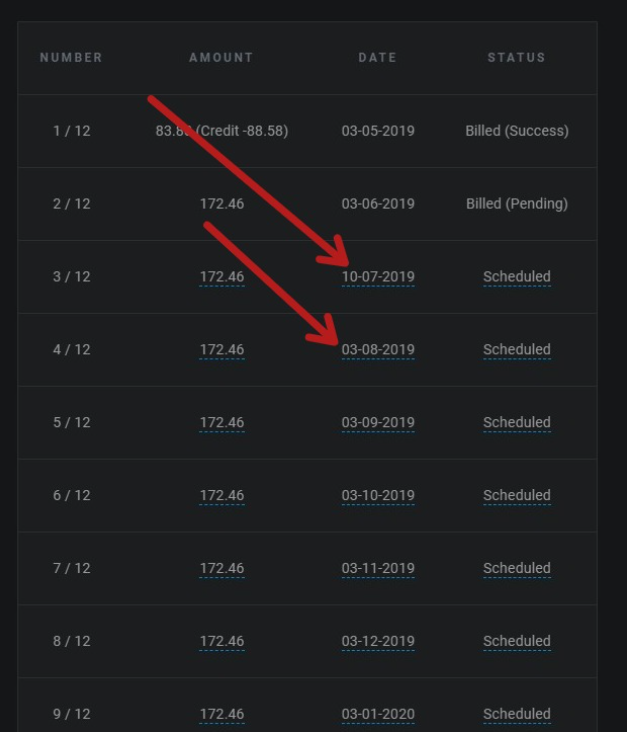Click the 10-07-2019 scheduled date link
The image size is (627, 732).
[378, 277]
